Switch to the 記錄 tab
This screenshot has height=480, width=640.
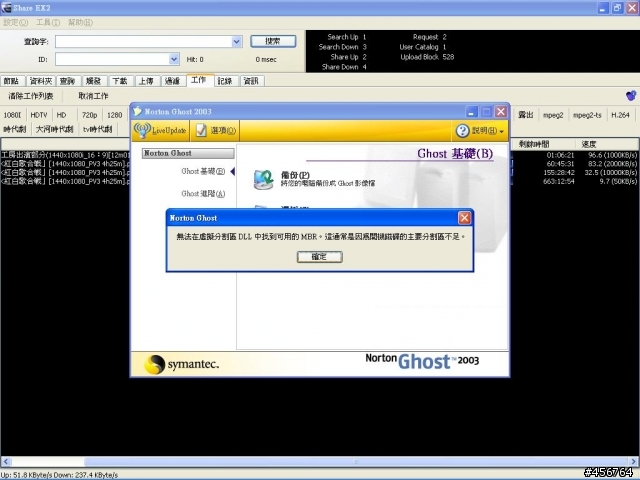point(225,81)
